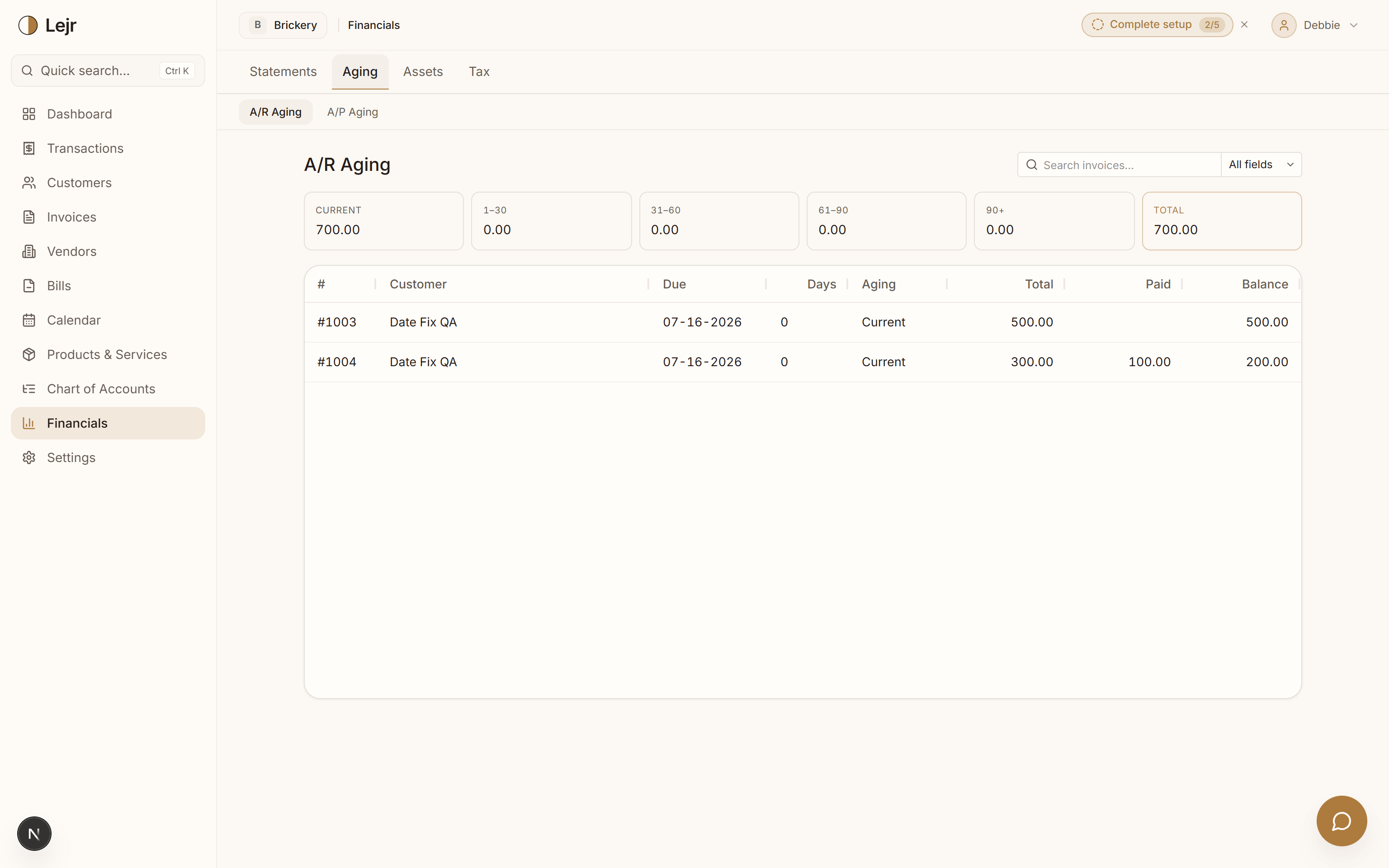Image resolution: width=1389 pixels, height=868 pixels.
Task: Click the A/R Aging page heading
Action: [x=347, y=165]
